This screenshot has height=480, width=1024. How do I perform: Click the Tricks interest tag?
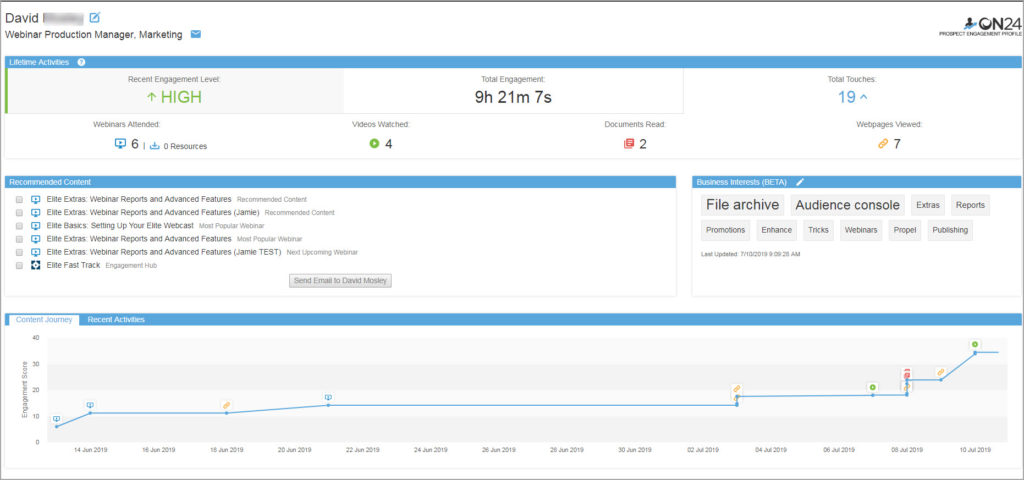click(x=818, y=231)
